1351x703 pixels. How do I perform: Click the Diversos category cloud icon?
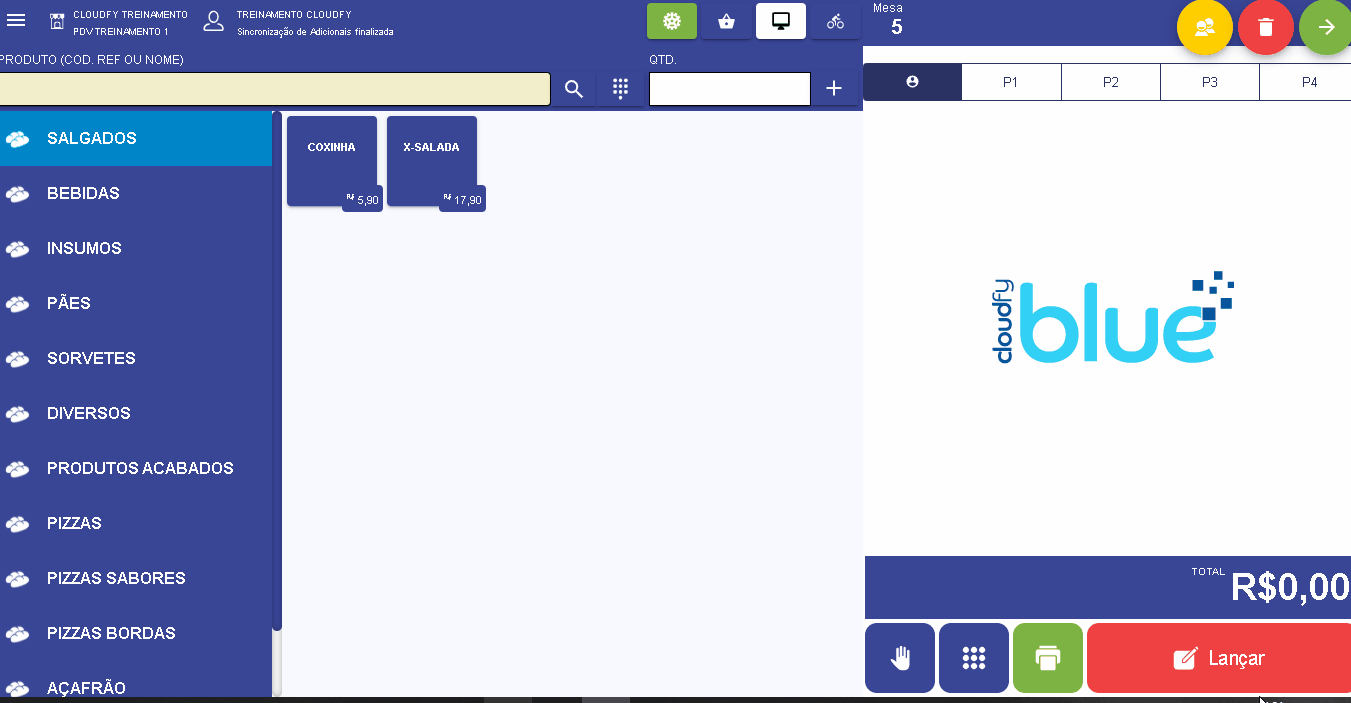[x=17, y=414]
